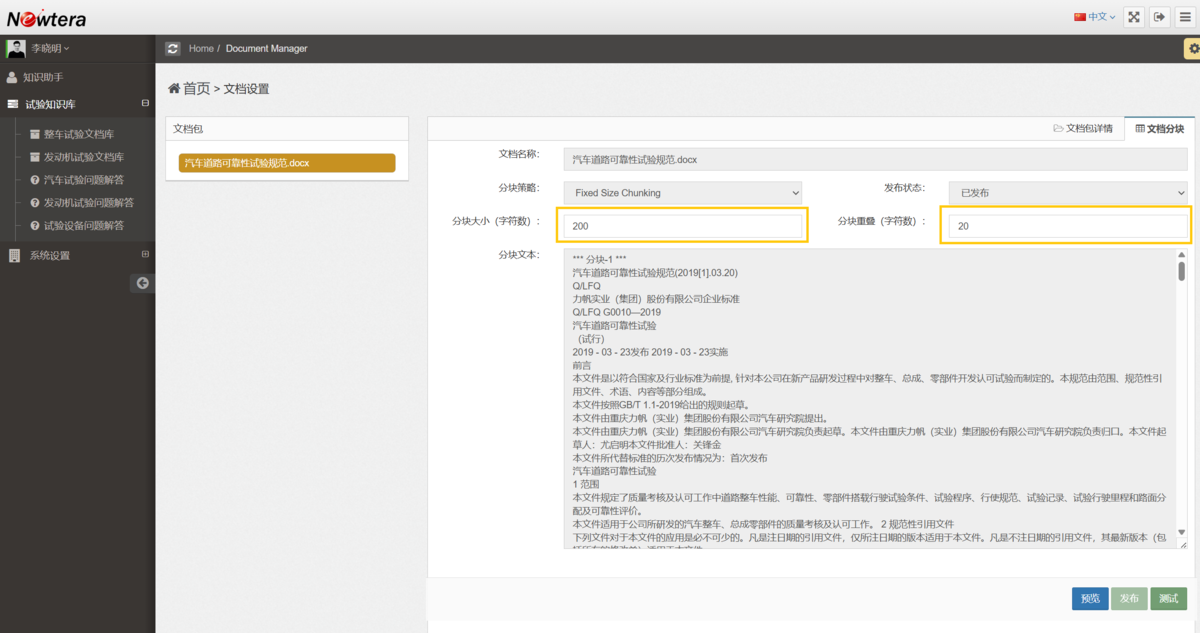Open the 李晓明 user menu
Viewport: 1200px width, 633px height.
coord(50,48)
